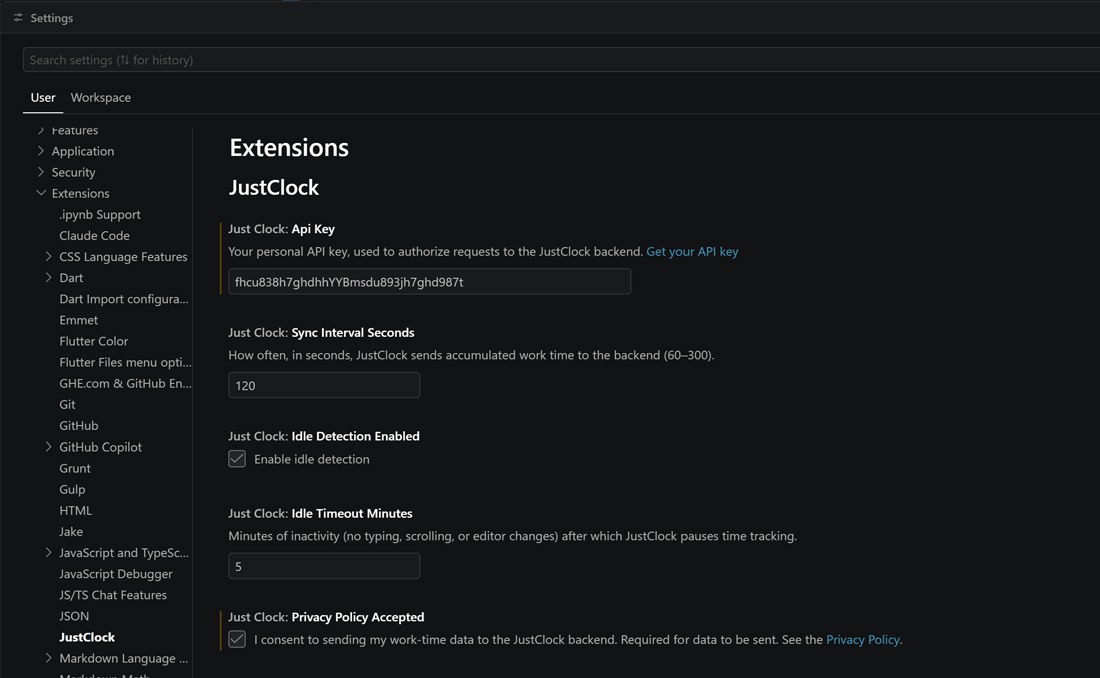The height and width of the screenshot is (678, 1100).
Task: Select JustClock in the settings tree
Action: click(x=87, y=637)
